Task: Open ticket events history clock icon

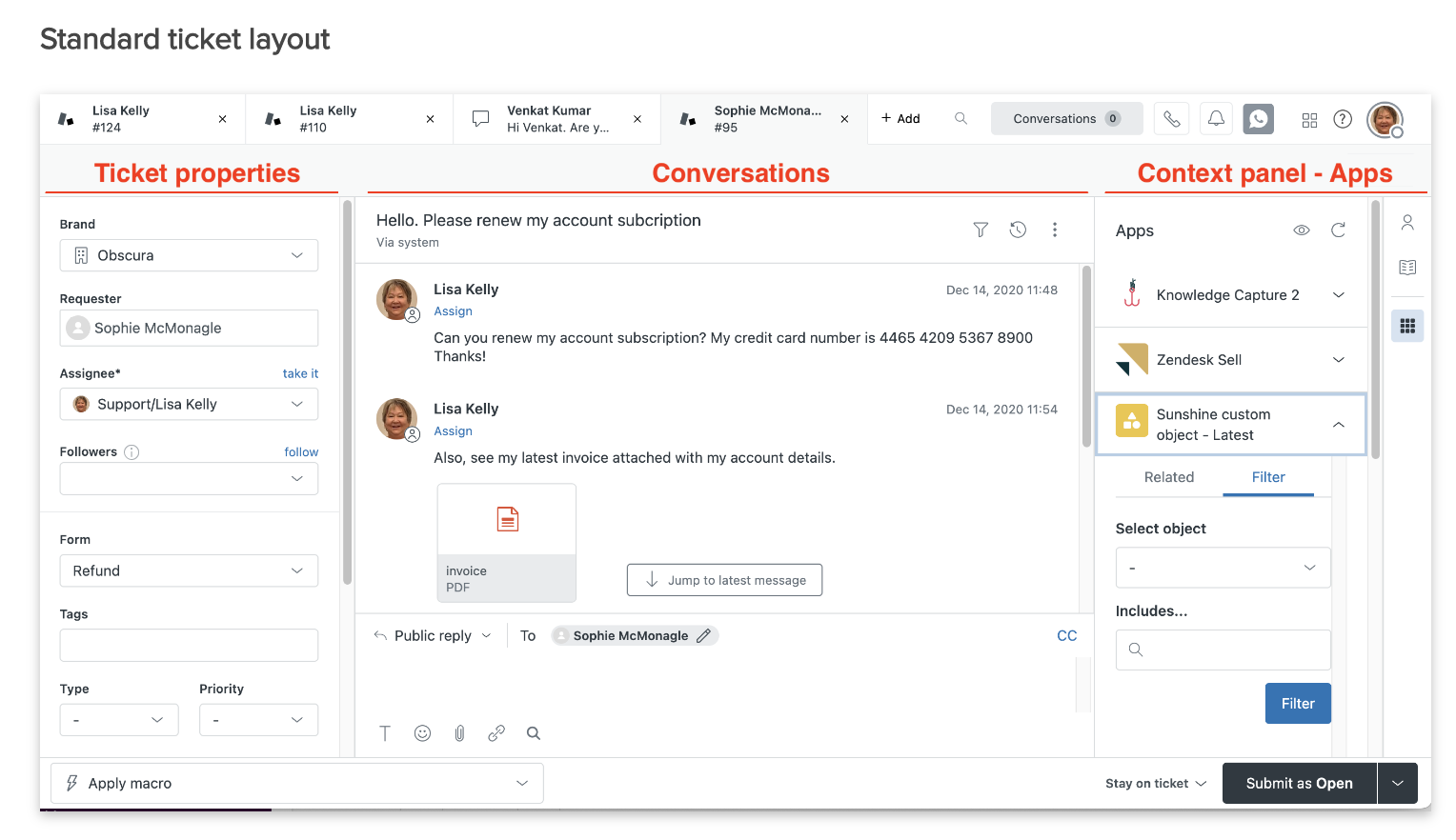Action: [x=1018, y=230]
